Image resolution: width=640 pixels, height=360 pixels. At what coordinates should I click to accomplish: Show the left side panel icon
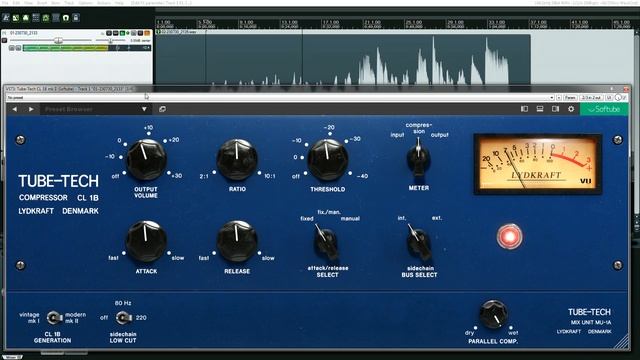click(x=524, y=109)
